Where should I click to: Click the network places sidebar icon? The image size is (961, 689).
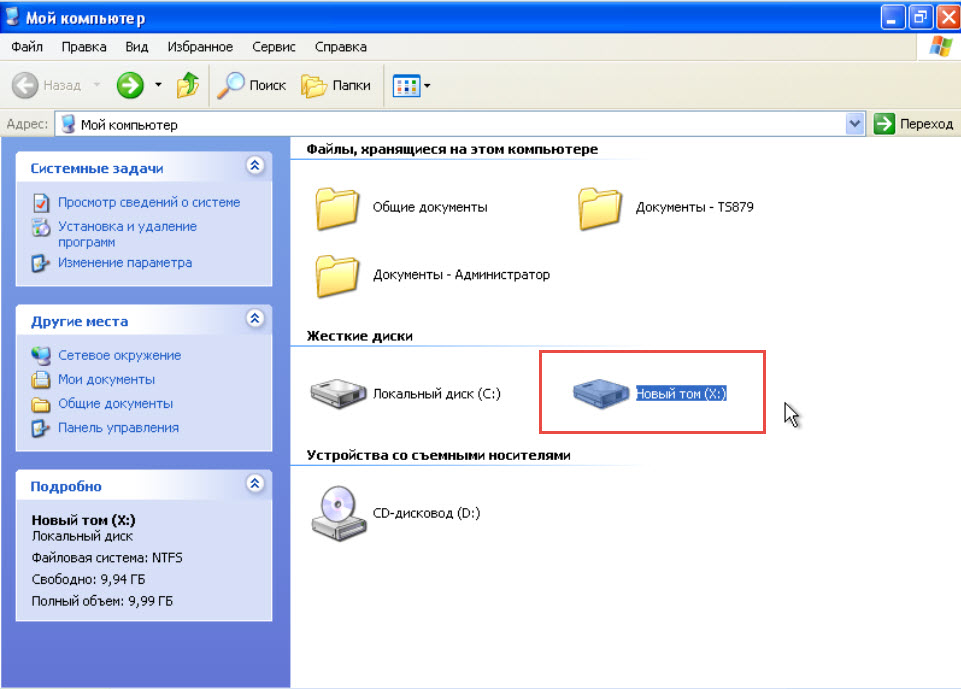pyautogui.click(x=41, y=356)
